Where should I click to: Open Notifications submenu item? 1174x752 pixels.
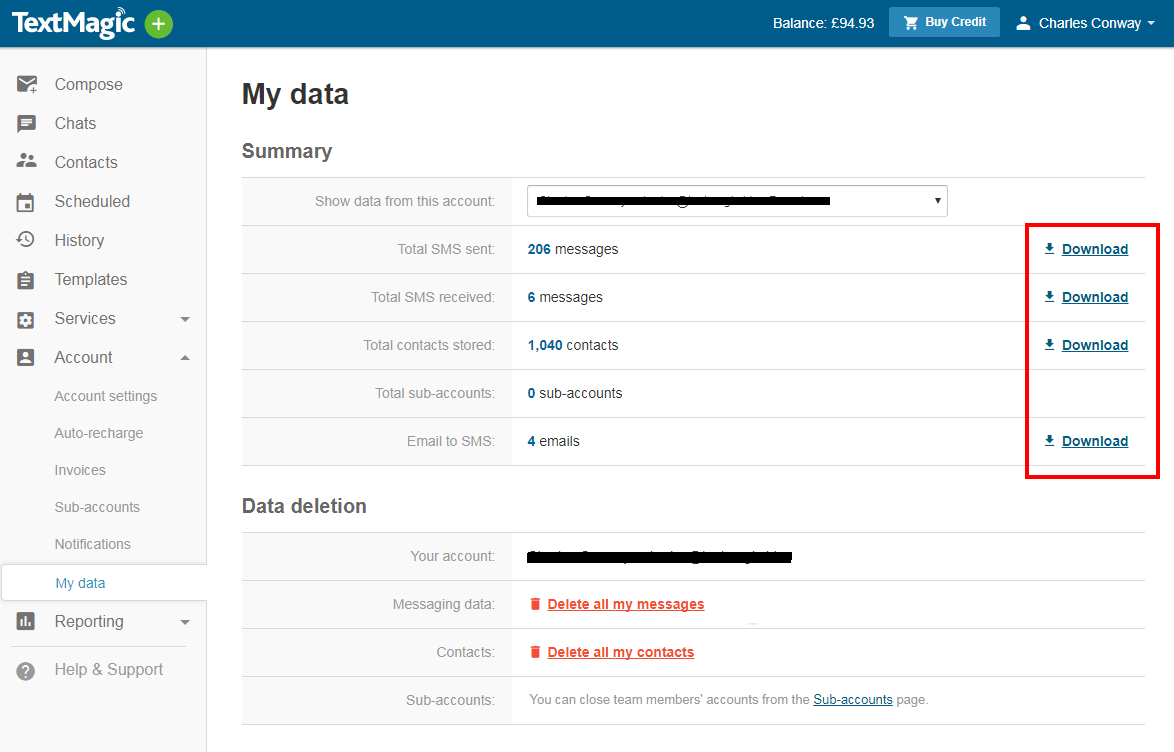[x=93, y=544]
